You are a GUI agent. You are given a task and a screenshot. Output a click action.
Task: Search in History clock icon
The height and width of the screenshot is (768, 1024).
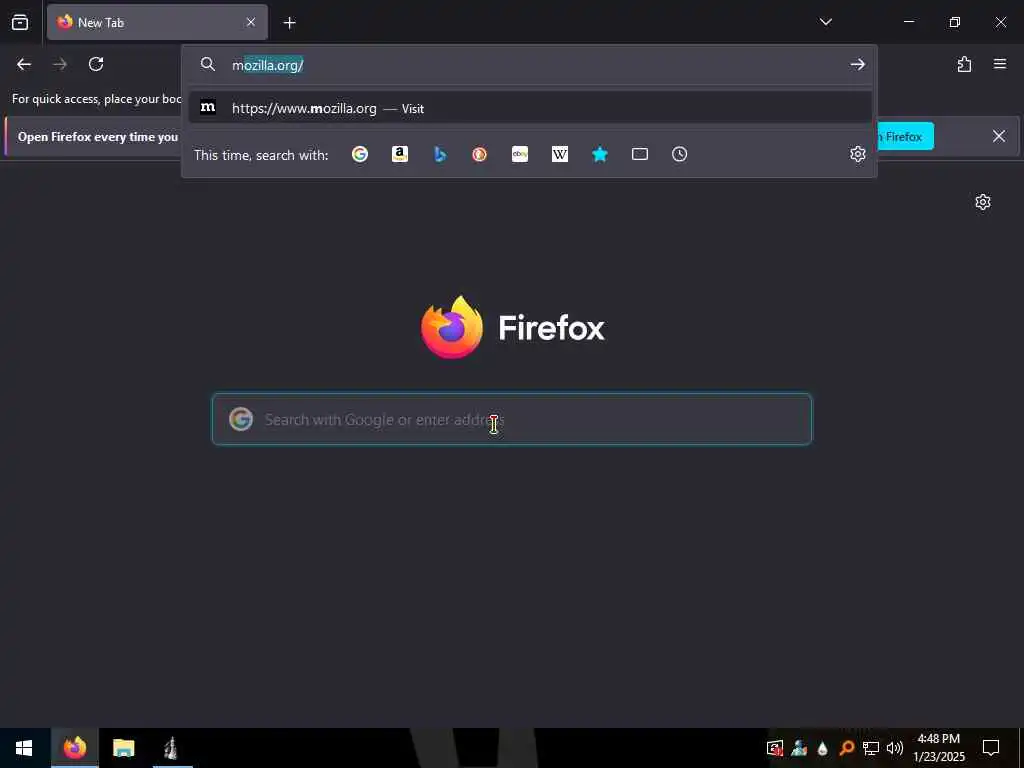click(x=680, y=154)
